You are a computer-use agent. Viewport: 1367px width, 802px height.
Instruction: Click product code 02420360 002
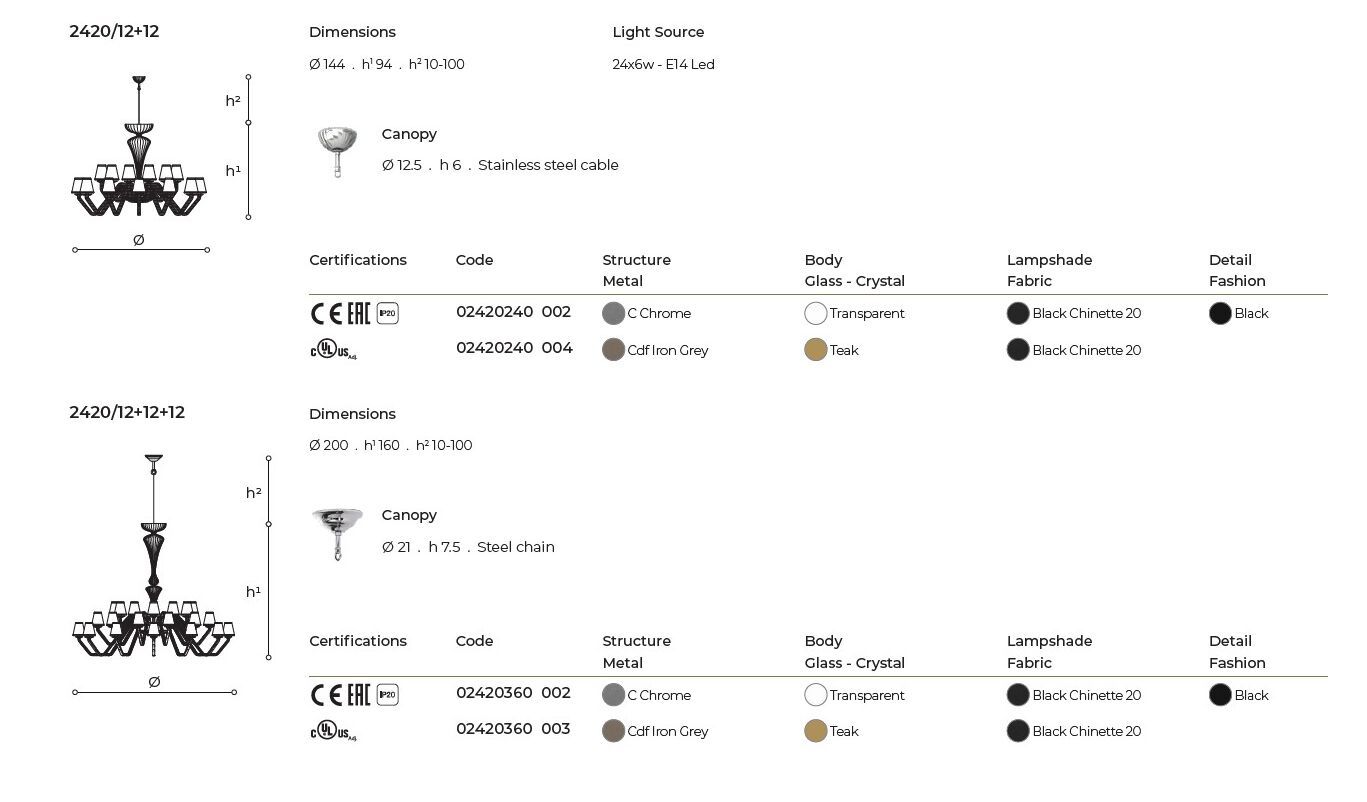click(514, 693)
